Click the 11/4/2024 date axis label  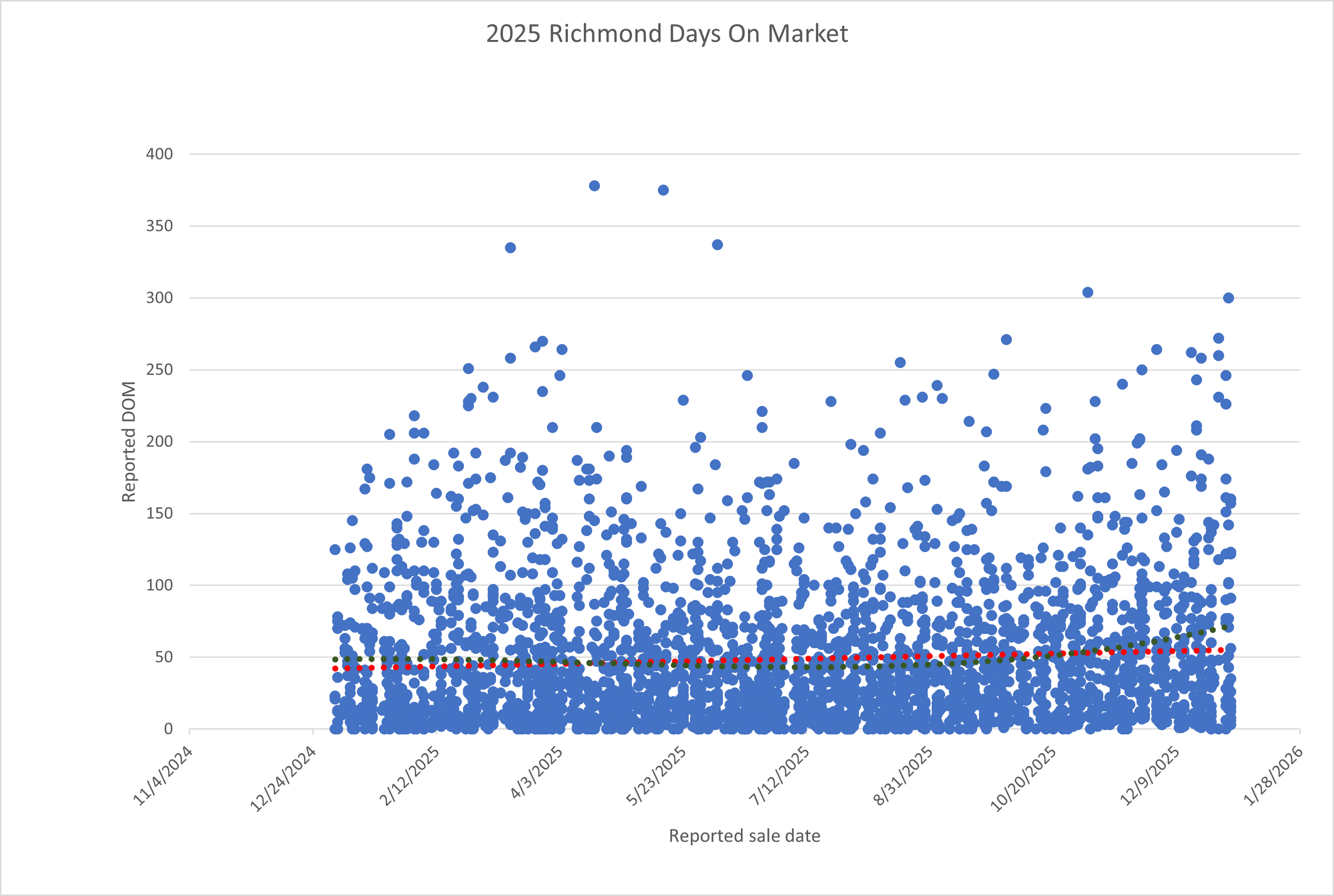click(x=163, y=776)
